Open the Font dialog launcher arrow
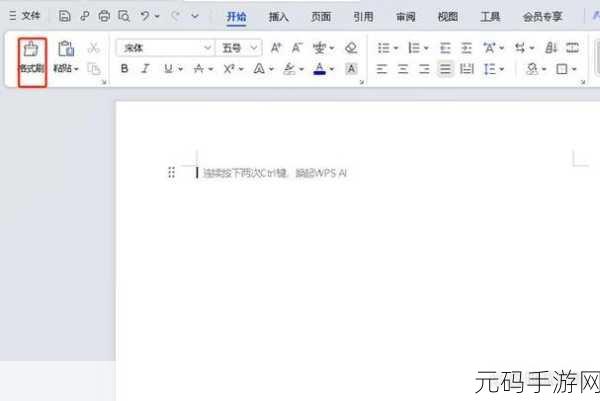600x401 pixels. (x=361, y=82)
